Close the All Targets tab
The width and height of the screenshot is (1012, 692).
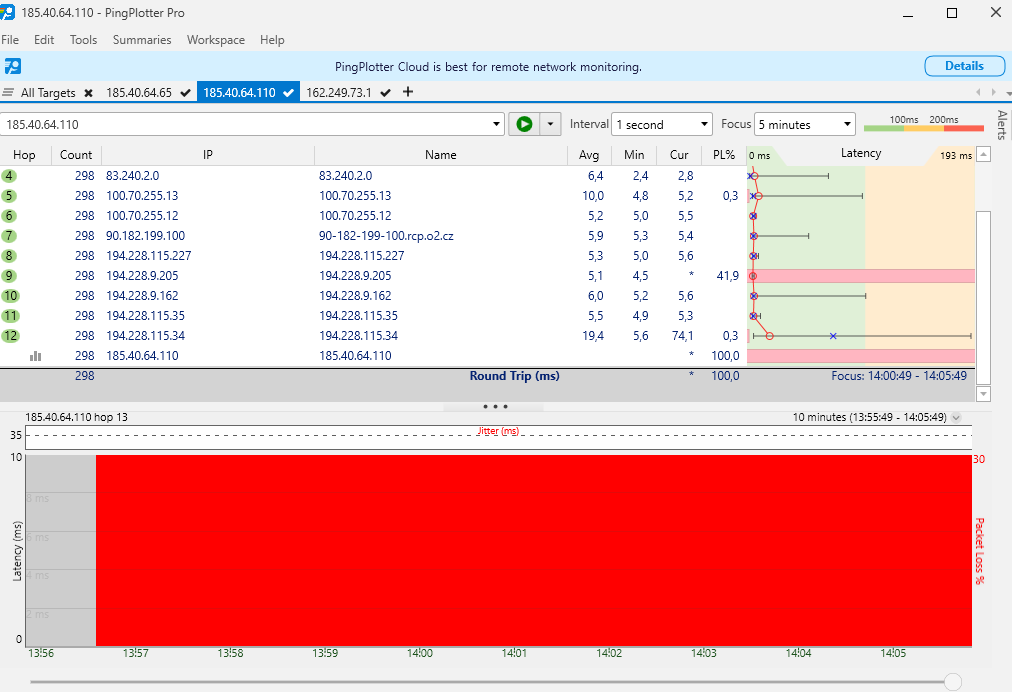coord(88,93)
